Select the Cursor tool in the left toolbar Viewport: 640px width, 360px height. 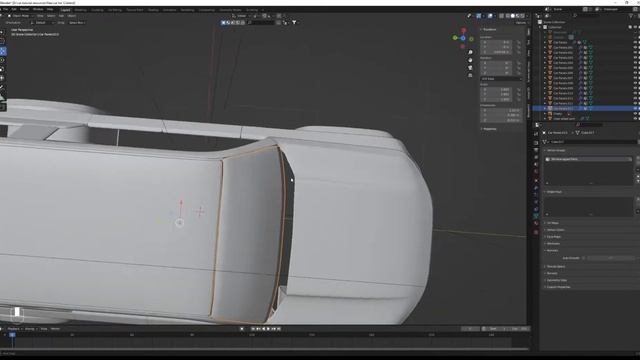pyautogui.click(x=2, y=41)
